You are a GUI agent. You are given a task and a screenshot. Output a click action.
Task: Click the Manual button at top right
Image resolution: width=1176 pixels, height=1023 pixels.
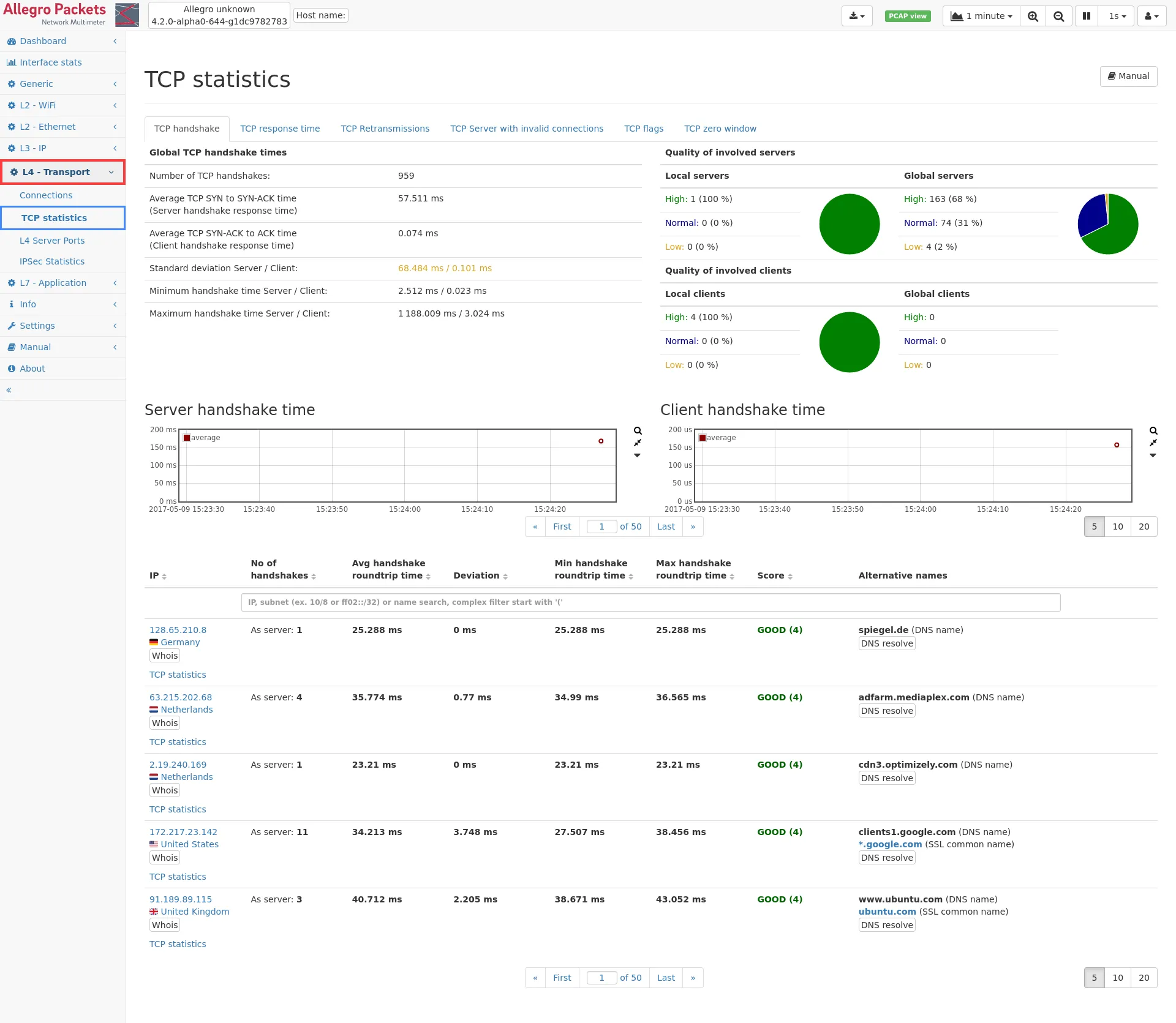click(x=1128, y=76)
